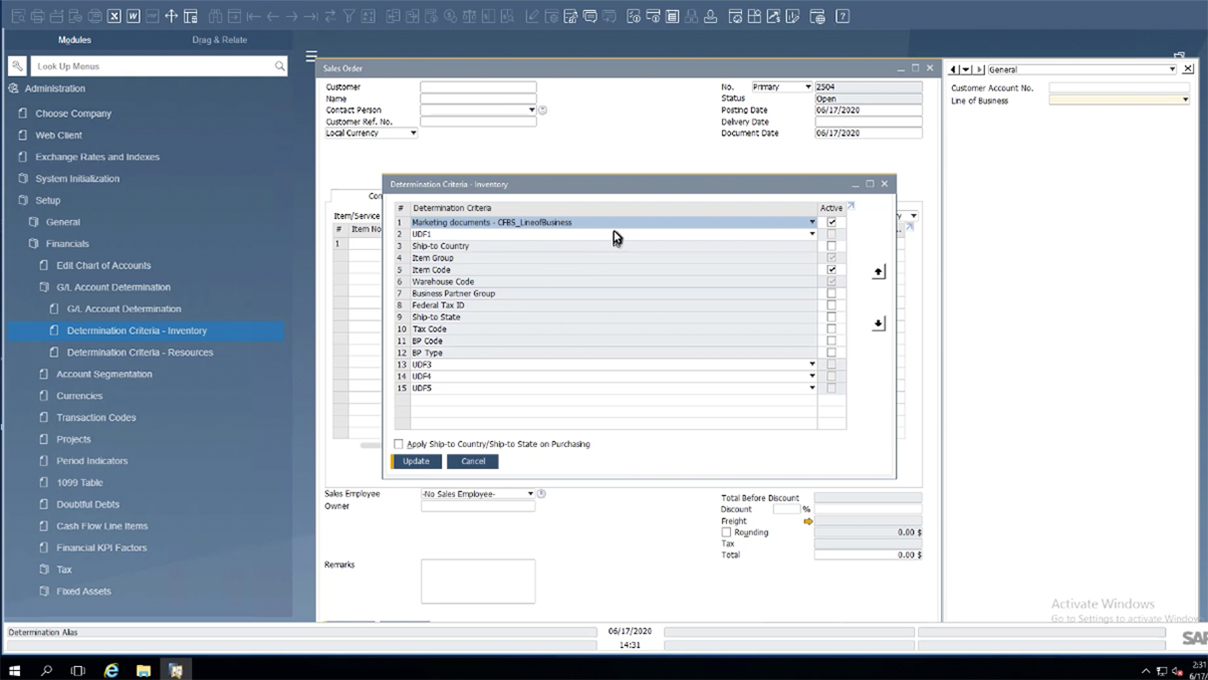Image resolution: width=1208 pixels, height=680 pixels.
Task: Click inside the Customer Ref. No. field
Action: pos(478,121)
